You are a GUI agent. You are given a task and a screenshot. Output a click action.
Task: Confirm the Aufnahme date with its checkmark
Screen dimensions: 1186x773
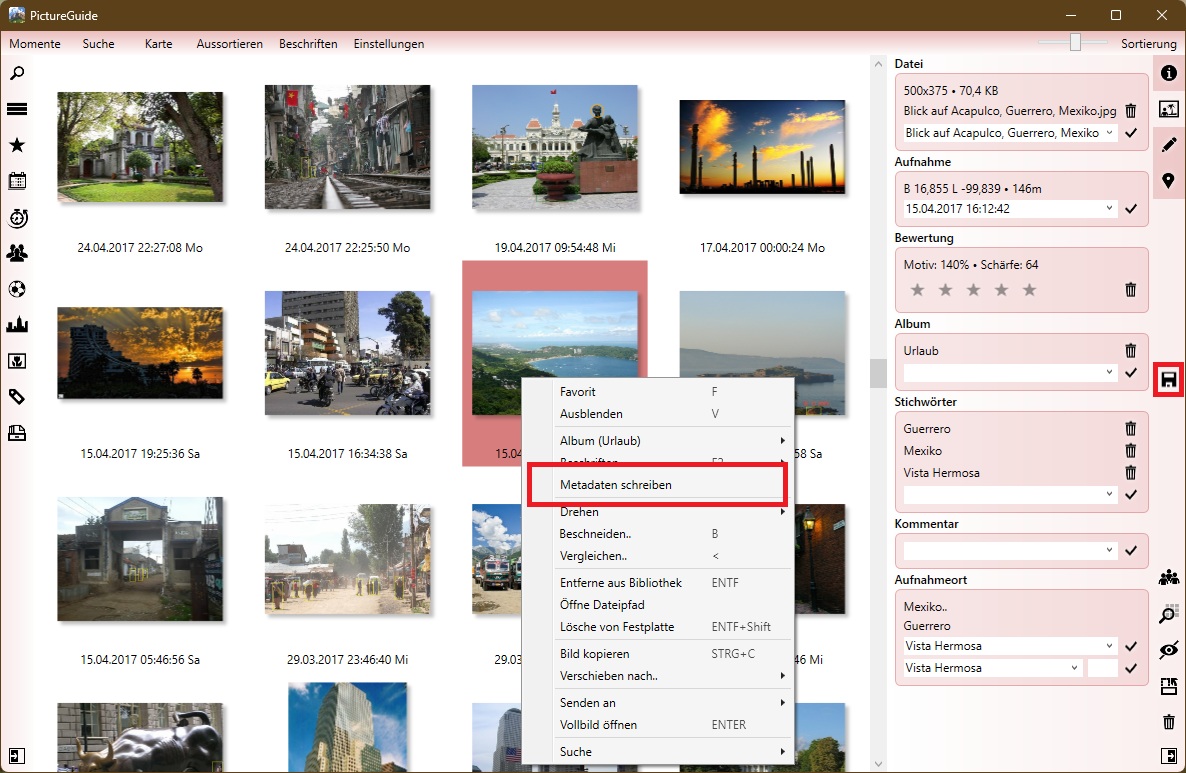click(1131, 209)
